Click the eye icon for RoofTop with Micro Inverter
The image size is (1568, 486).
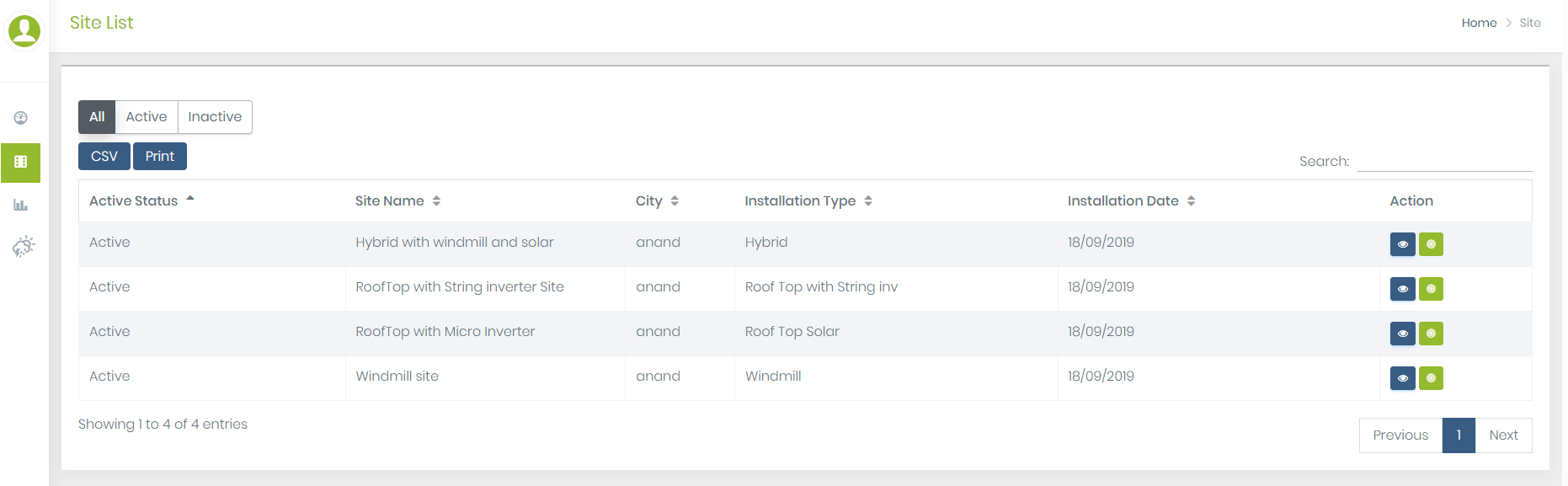click(1402, 334)
